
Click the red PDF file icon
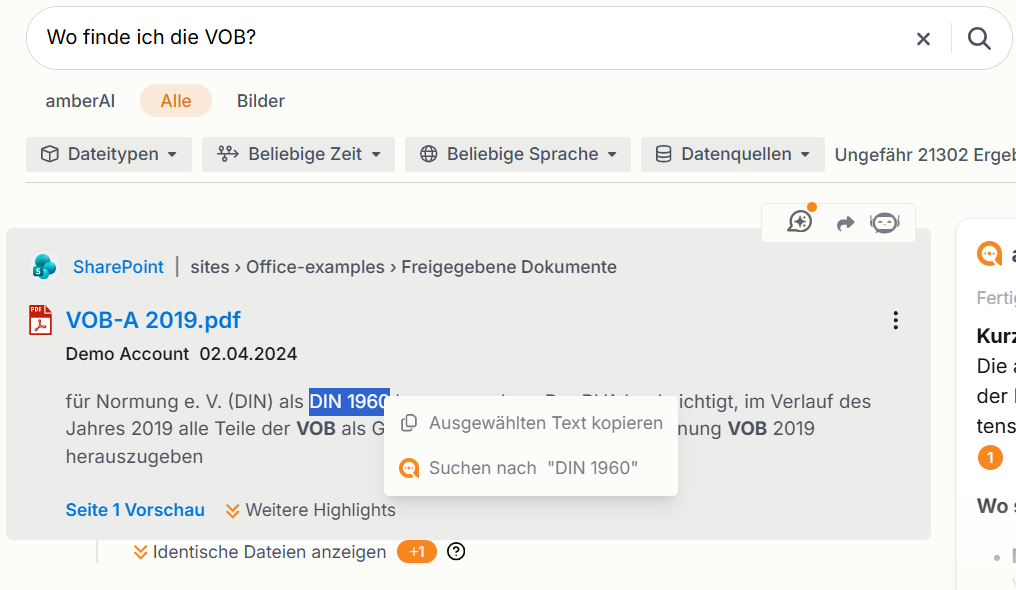coord(40,320)
